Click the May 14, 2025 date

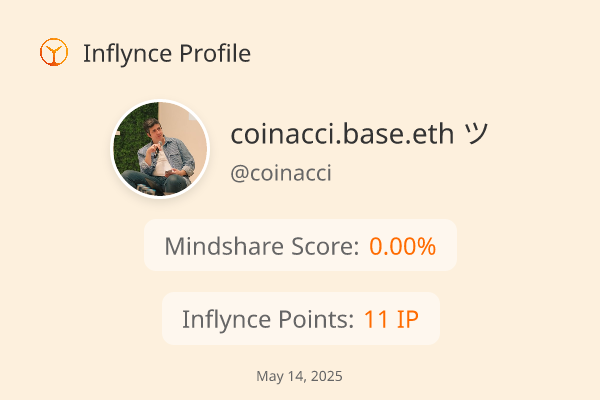[x=299, y=376]
